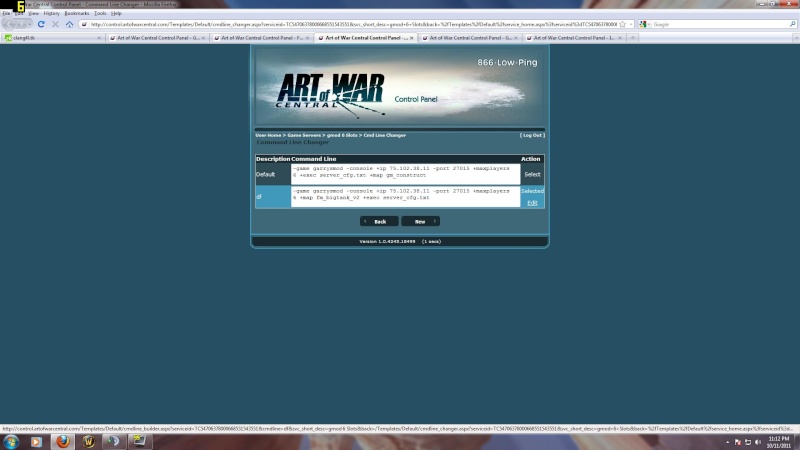Switch to the last Art of War tab
Viewport: 800px width, 450px height.
pyautogui.click(x=574, y=37)
